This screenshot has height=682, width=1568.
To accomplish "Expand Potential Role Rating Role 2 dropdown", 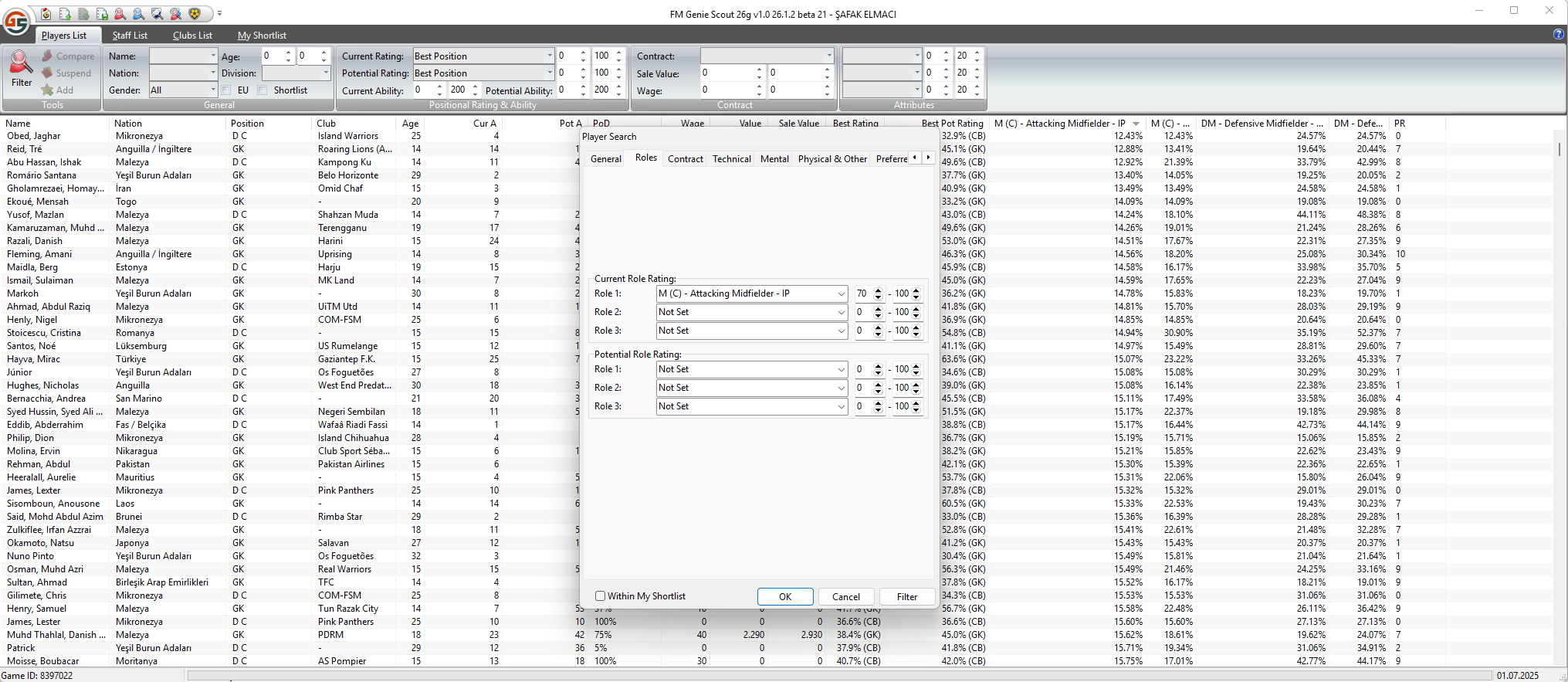I will [841, 388].
